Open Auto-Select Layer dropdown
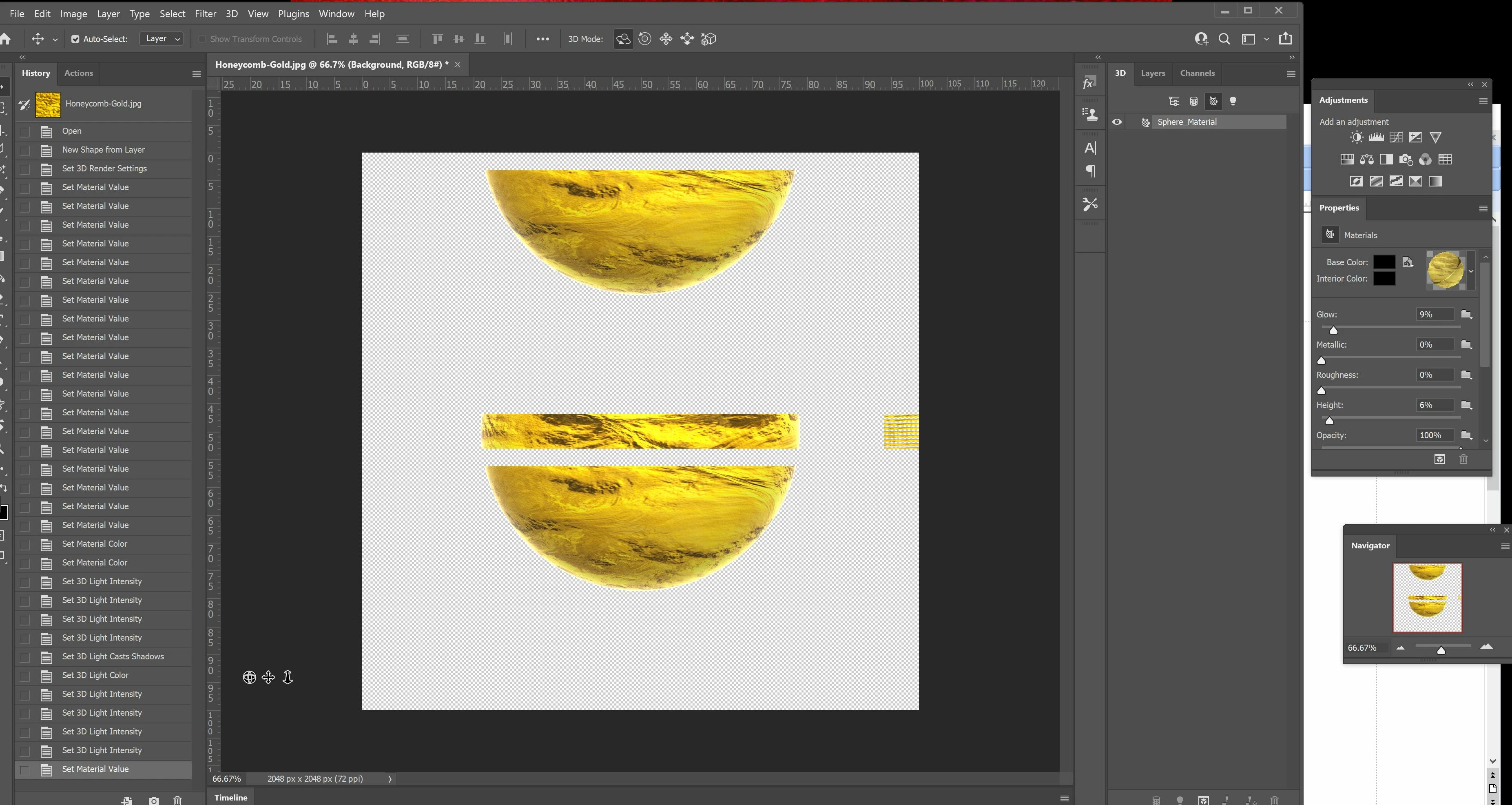 pyautogui.click(x=162, y=39)
